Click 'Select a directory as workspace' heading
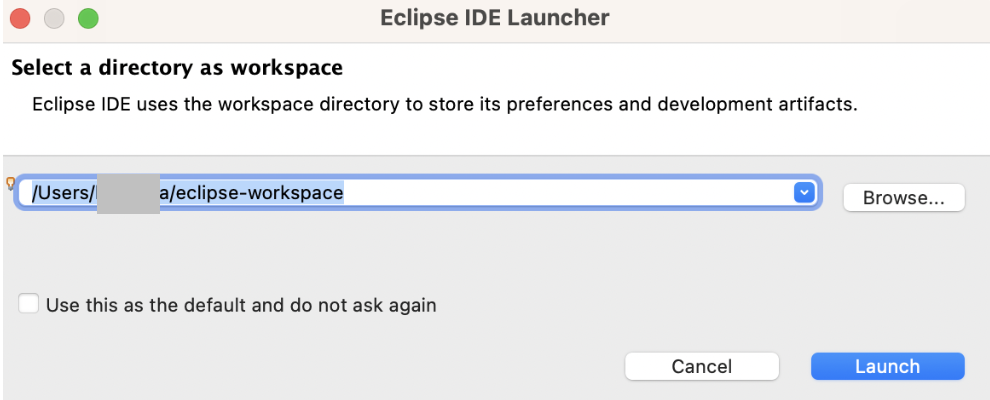The width and height of the screenshot is (990, 400). [177, 68]
